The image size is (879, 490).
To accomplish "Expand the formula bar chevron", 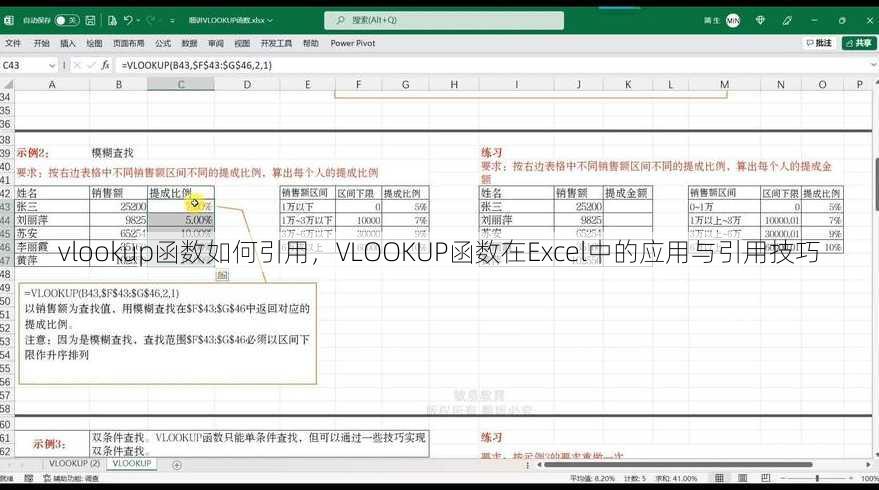I will pyautogui.click(x=872, y=66).
